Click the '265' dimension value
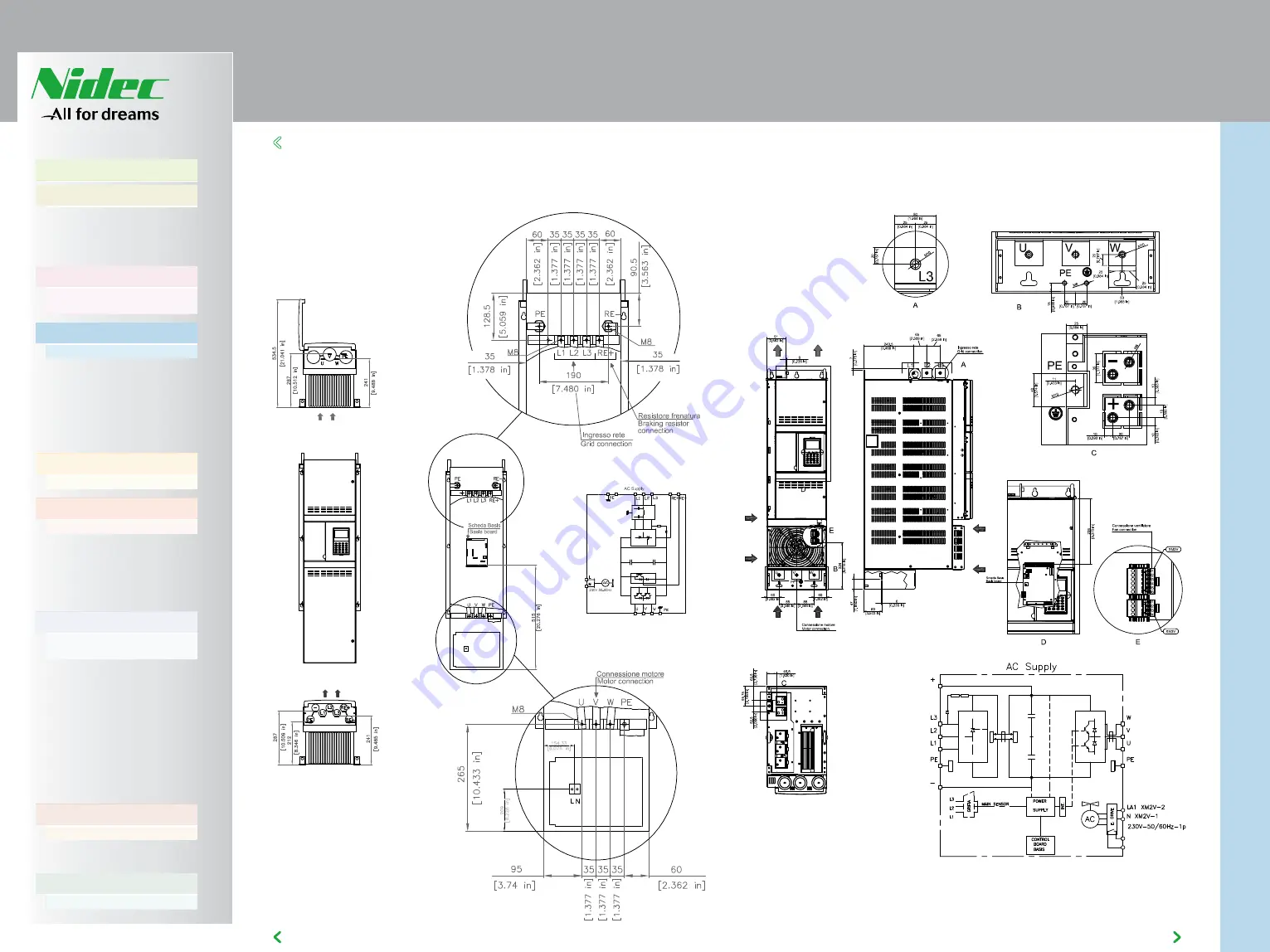This screenshot has width=1270, height=952. [x=461, y=774]
